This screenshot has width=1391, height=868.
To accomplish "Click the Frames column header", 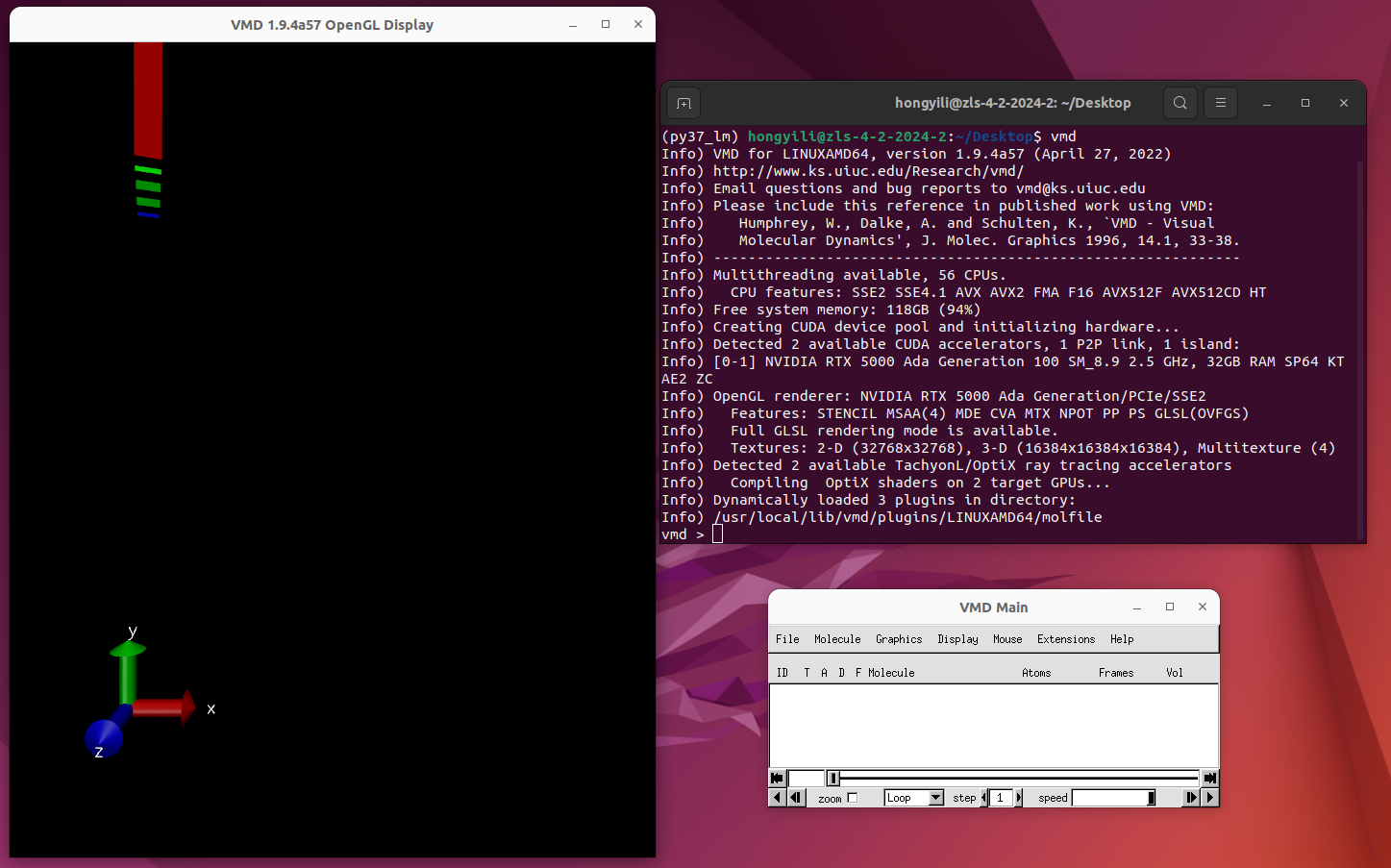I will 1116,673.
